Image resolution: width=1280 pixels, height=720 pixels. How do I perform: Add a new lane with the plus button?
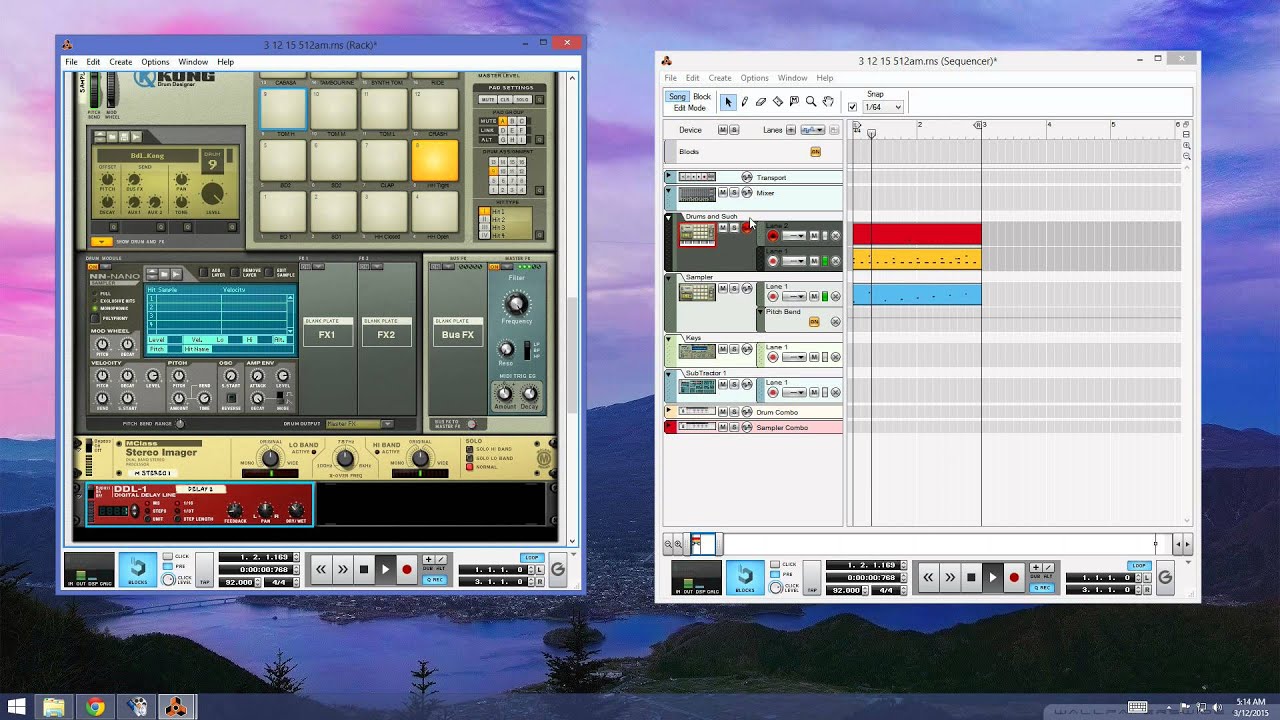(791, 130)
